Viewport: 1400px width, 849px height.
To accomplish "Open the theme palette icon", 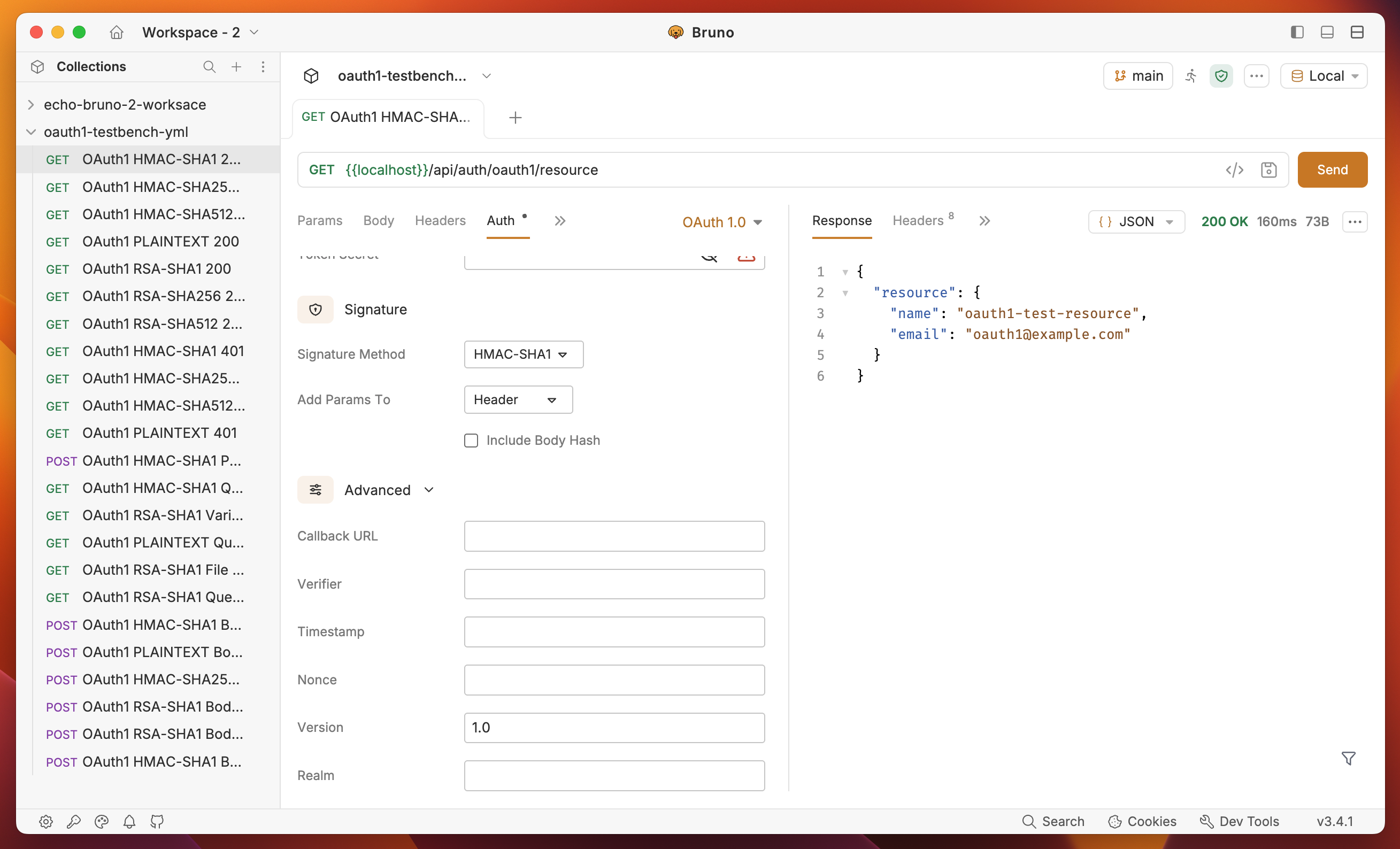I will coord(102,821).
